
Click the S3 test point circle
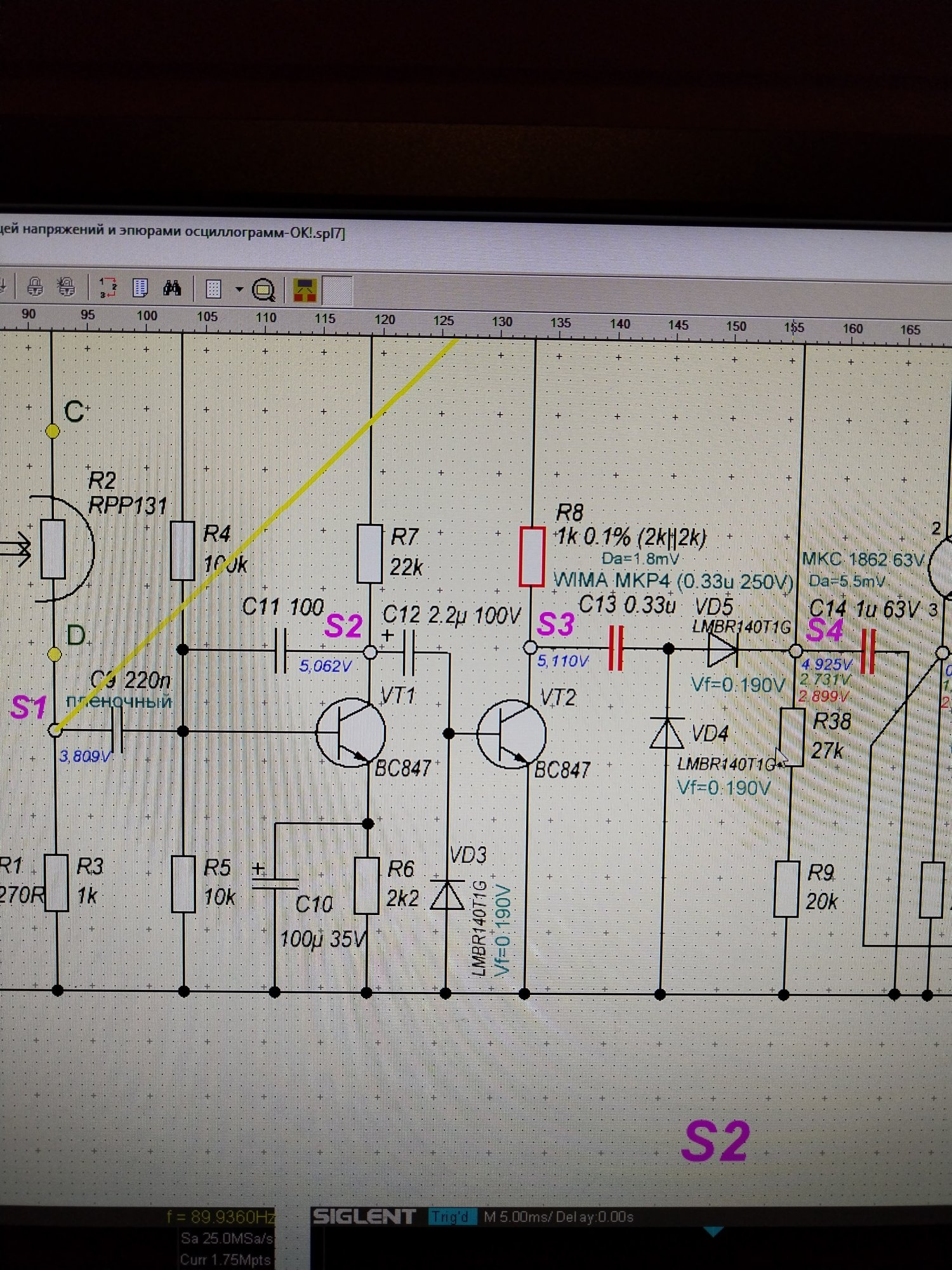click(x=530, y=648)
